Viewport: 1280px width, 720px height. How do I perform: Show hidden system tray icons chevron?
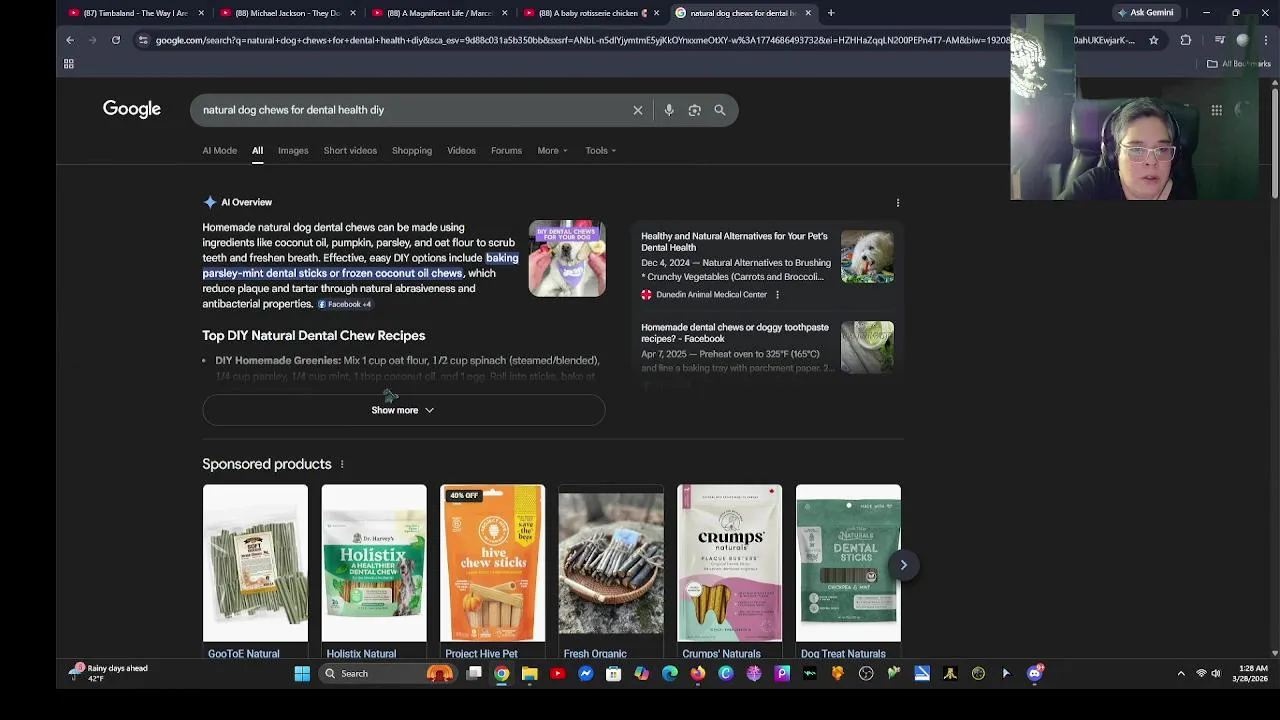click(x=1181, y=674)
